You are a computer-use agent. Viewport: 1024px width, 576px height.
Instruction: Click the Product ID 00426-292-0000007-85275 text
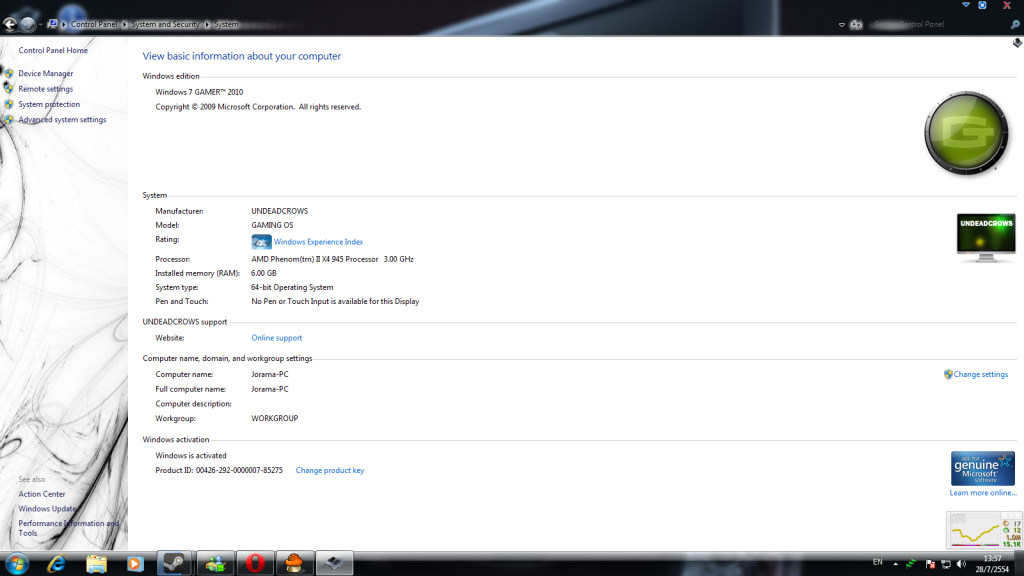219,470
